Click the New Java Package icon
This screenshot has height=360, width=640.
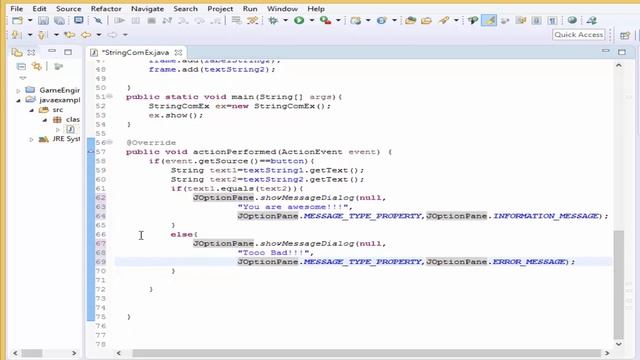[x=356, y=20]
